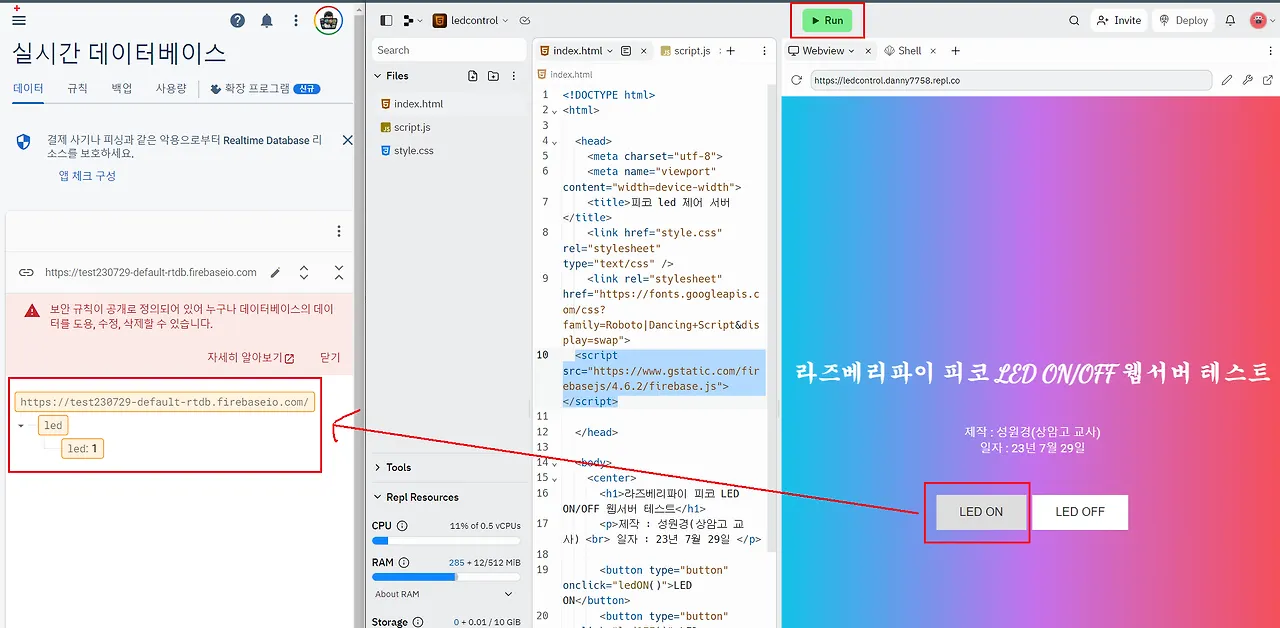
Task: Open Replit search magnifier icon
Action: tap(1074, 20)
